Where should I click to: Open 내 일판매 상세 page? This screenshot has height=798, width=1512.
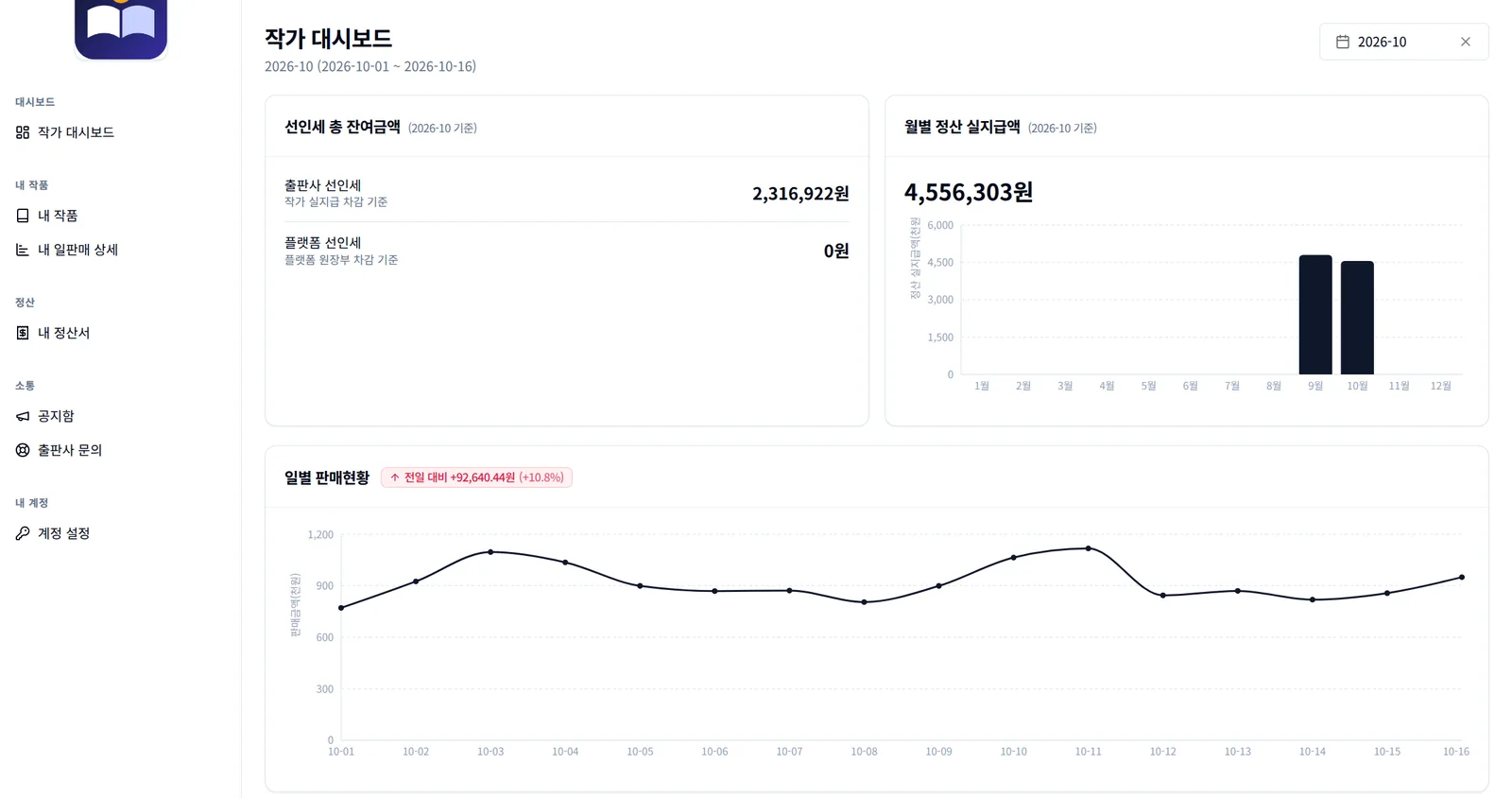tap(121, 250)
